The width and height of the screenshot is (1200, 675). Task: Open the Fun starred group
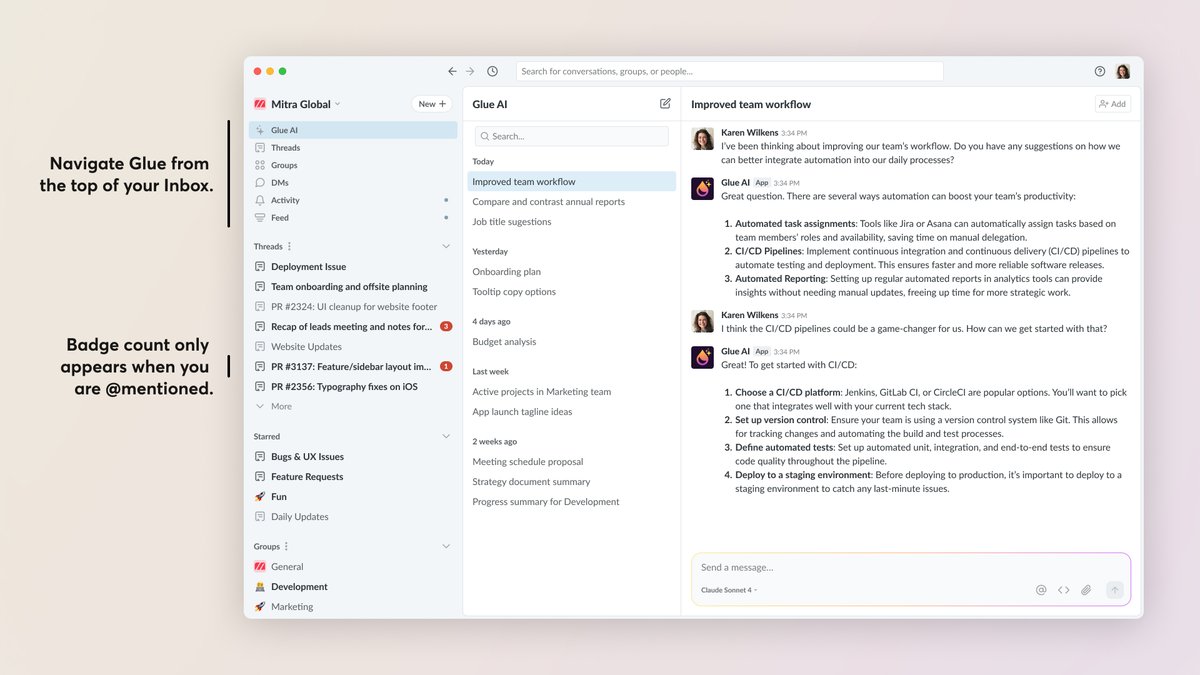tap(353, 497)
